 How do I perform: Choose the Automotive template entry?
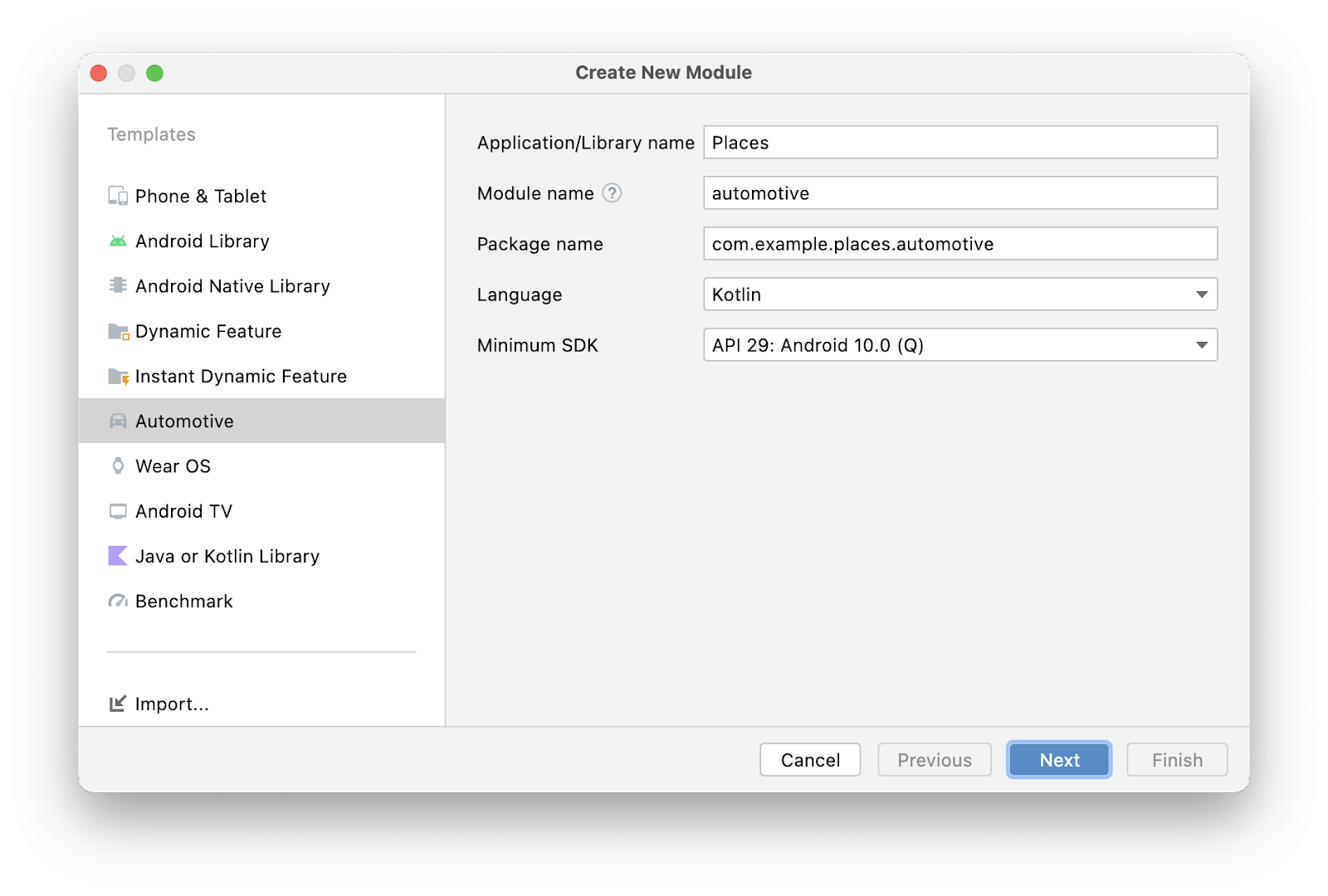(x=184, y=421)
